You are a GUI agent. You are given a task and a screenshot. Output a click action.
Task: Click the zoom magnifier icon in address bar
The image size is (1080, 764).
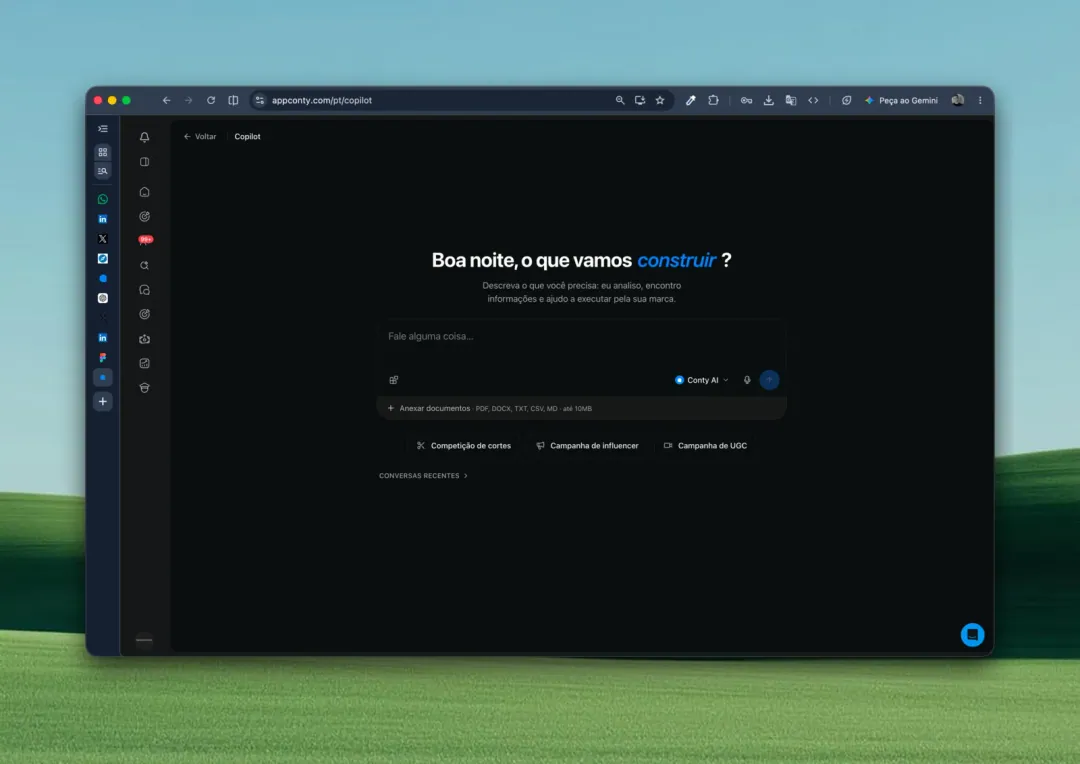click(620, 101)
